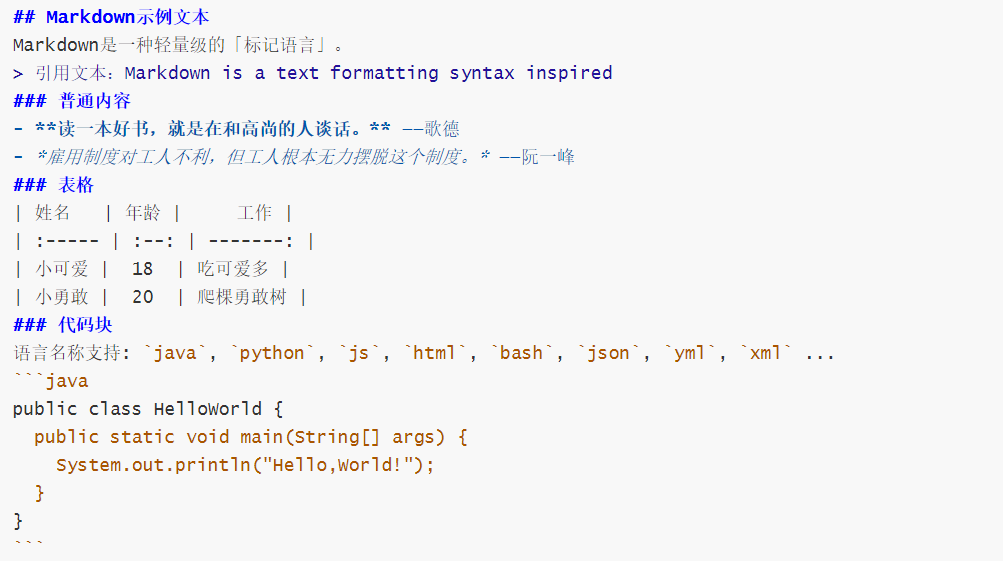Click the bold quote attributed to 歌德

coord(213,129)
